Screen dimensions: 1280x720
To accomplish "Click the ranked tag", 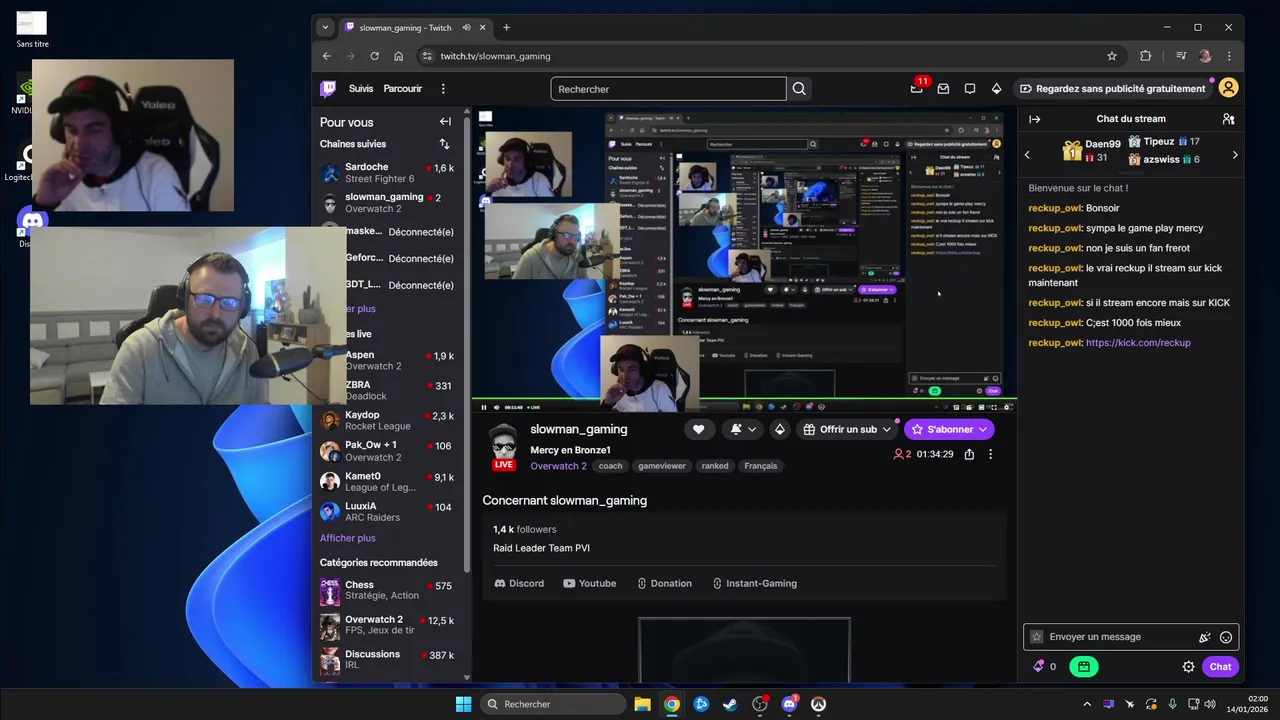I will point(715,466).
